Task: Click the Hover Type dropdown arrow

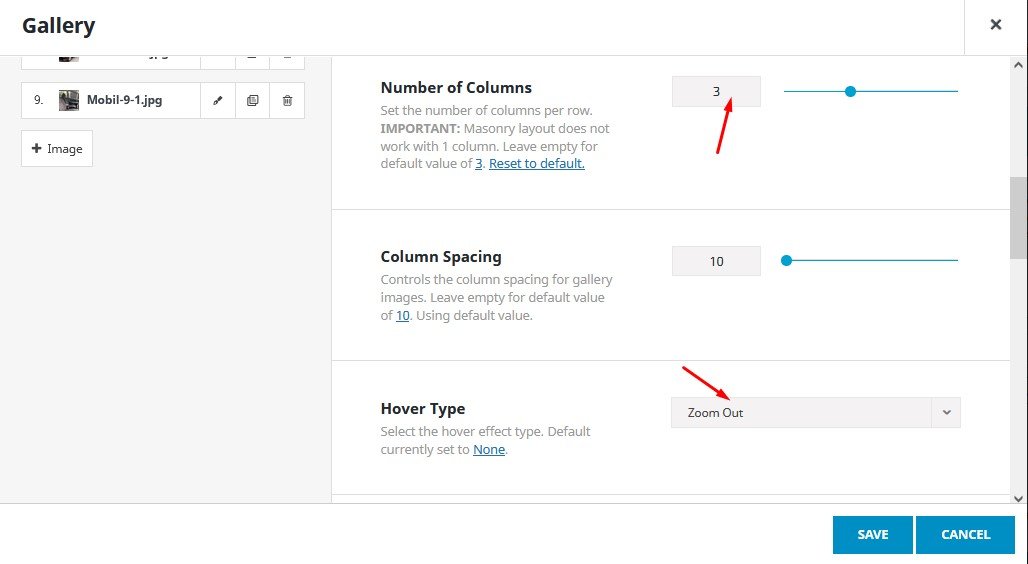Action: pos(946,413)
